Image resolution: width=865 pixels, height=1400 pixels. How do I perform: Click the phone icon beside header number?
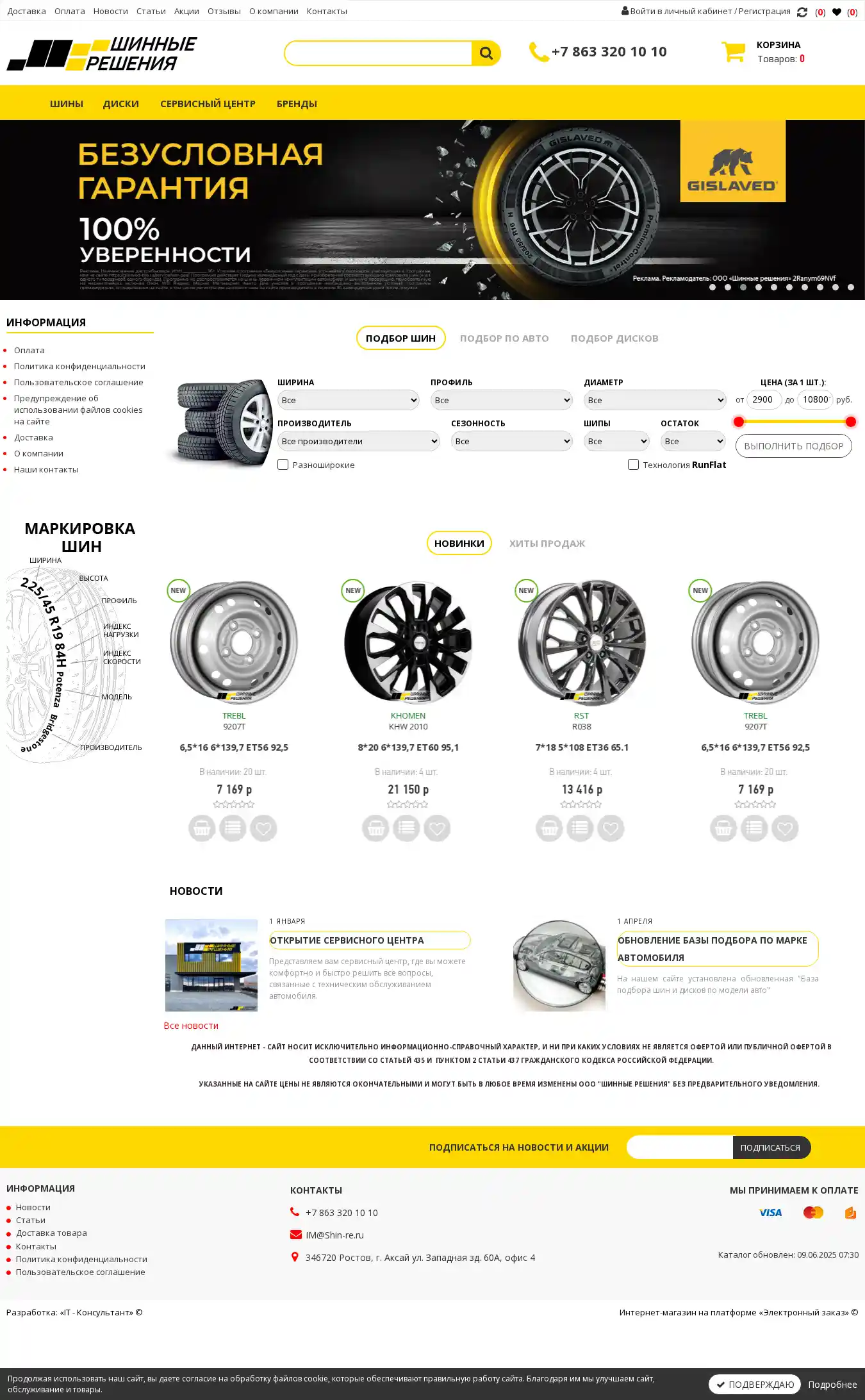(x=538, y=52)
